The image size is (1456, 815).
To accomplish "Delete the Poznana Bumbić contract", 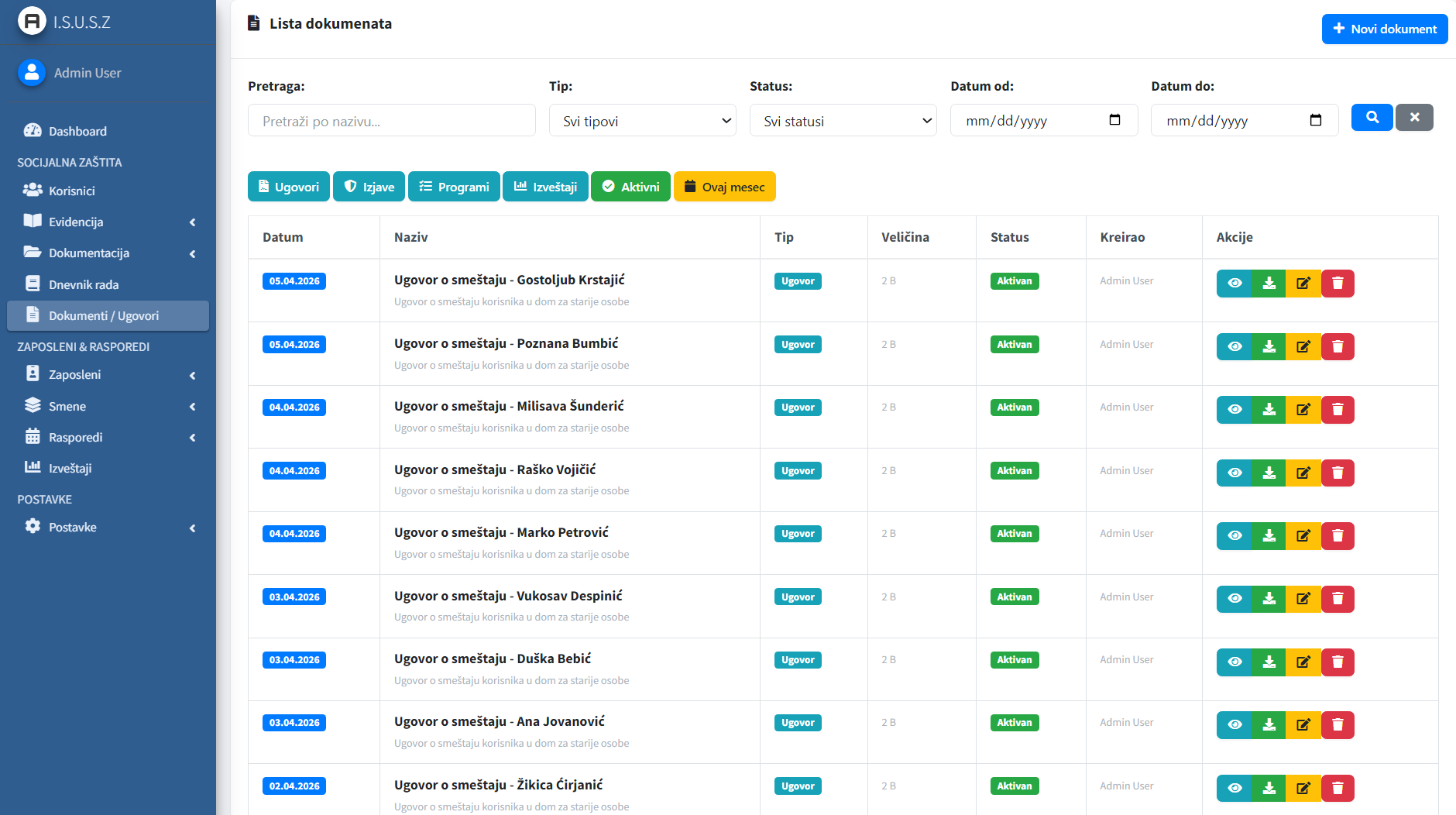I will click(x=1338, y=347).
